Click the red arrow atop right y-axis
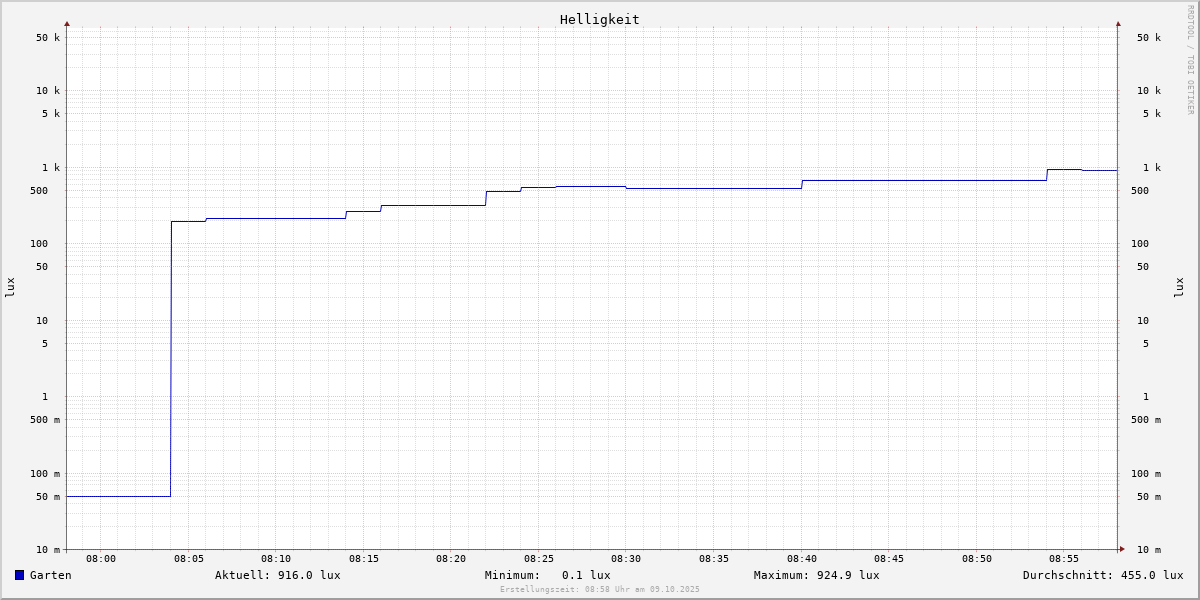This screenshot has height=600, width=1200. (1118, 24)
